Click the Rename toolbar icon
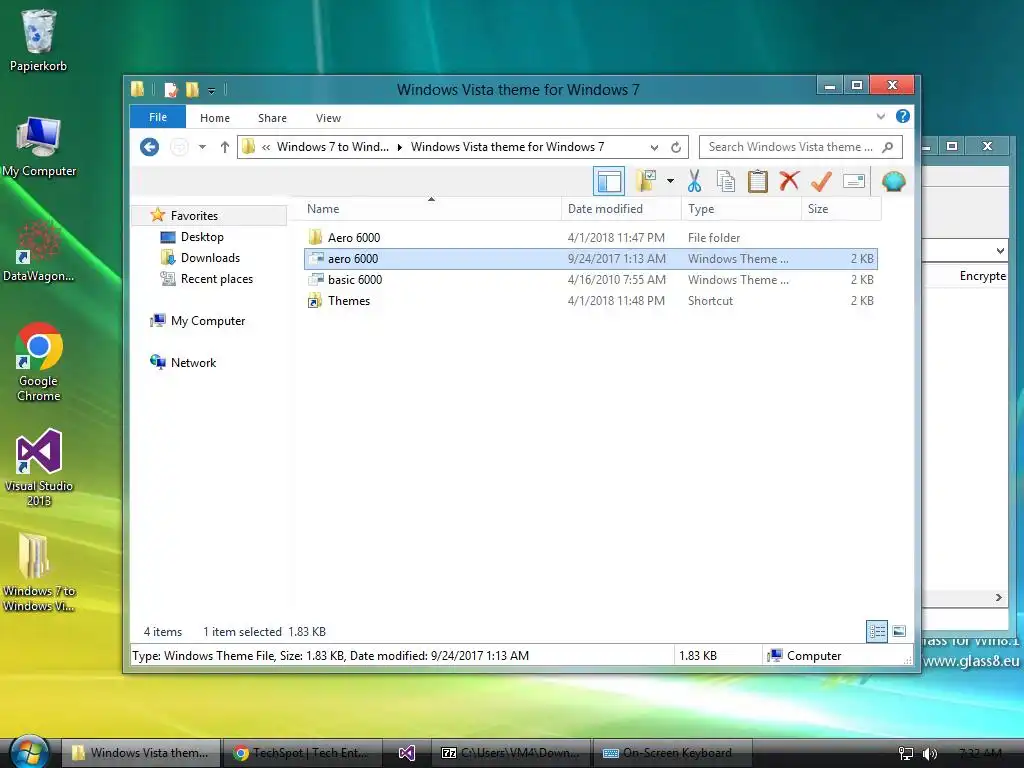Screen dimensions: 1024x768 (x=854, y=181)
